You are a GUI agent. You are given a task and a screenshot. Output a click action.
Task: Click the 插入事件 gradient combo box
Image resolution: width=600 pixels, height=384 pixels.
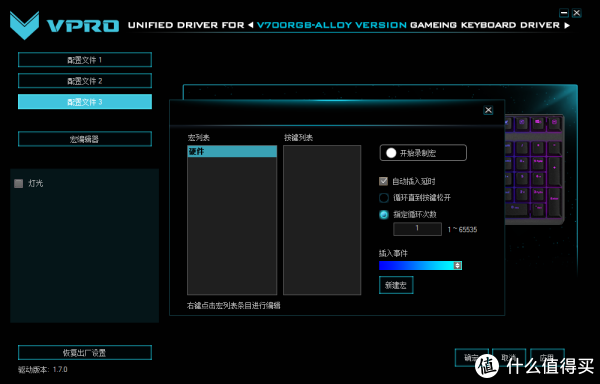click(x=420, y=265)
